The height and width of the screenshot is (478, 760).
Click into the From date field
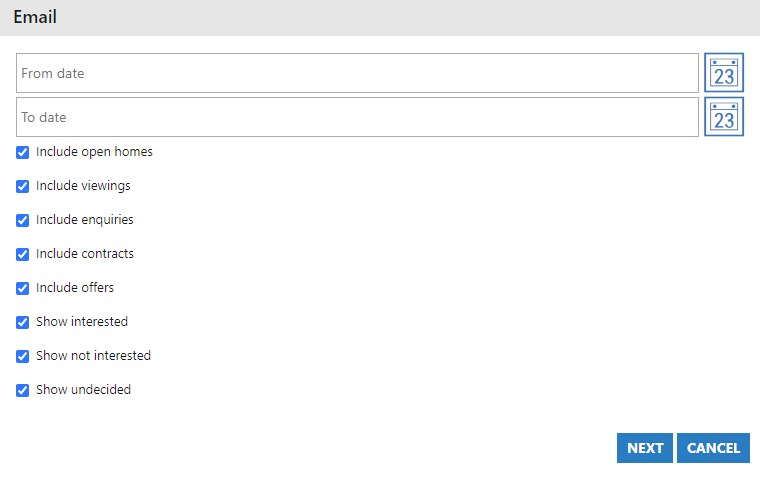[357, 73]
